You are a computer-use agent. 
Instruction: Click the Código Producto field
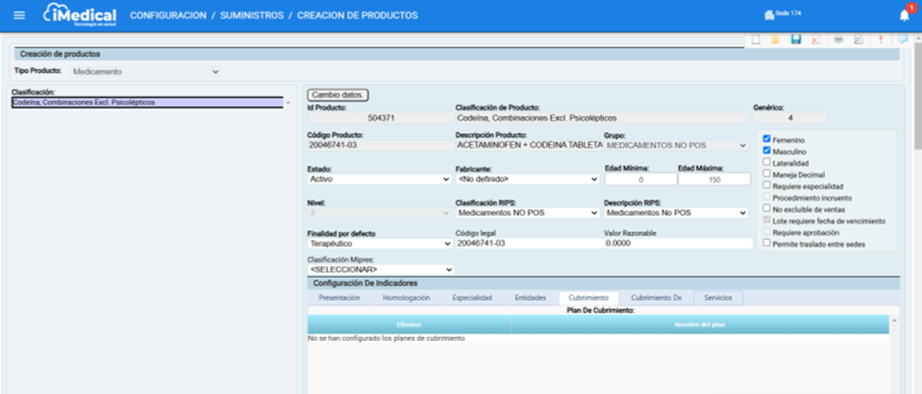click(380, 145)
